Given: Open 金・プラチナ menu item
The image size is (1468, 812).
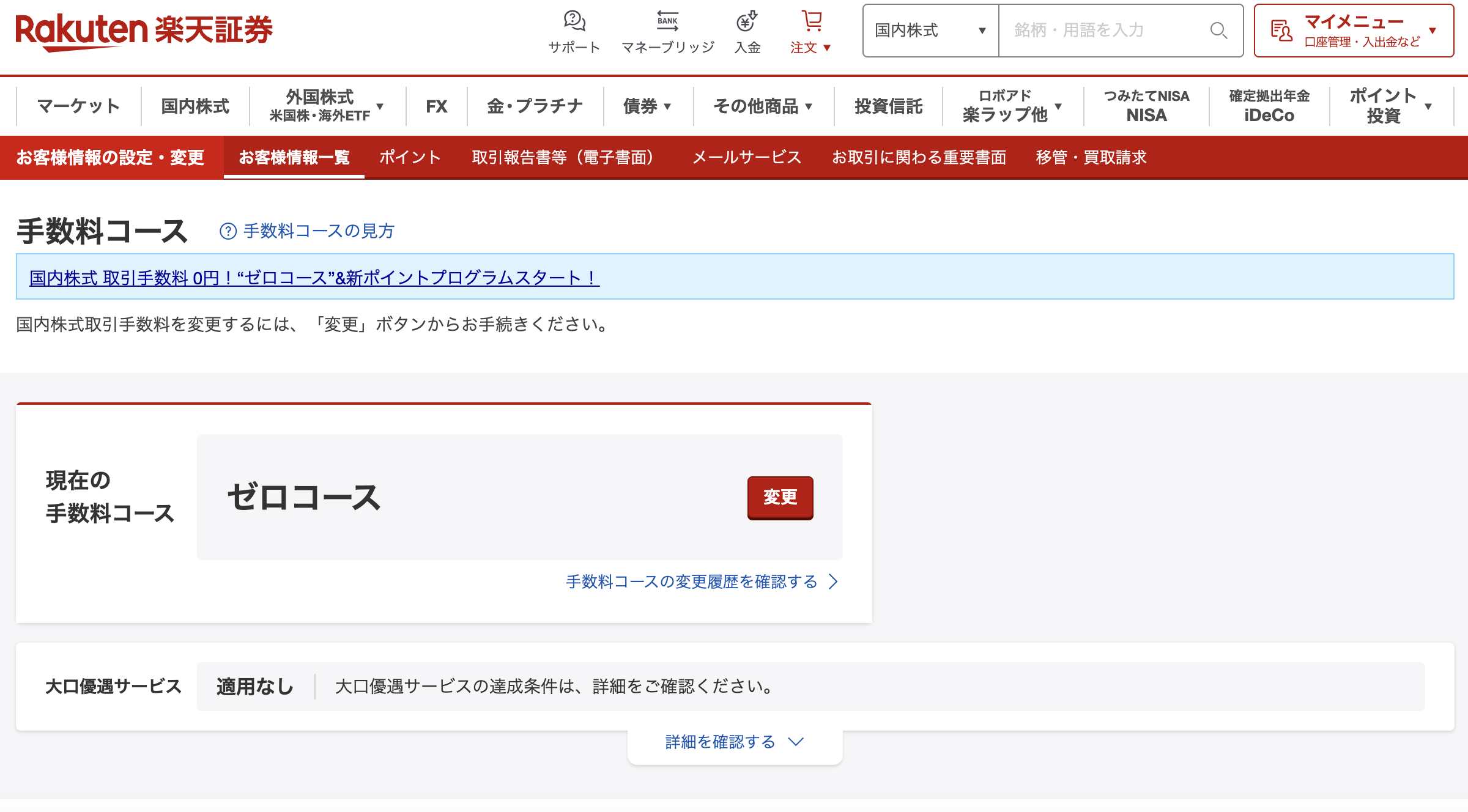Looking at the screenshot, I should [535, 106].
